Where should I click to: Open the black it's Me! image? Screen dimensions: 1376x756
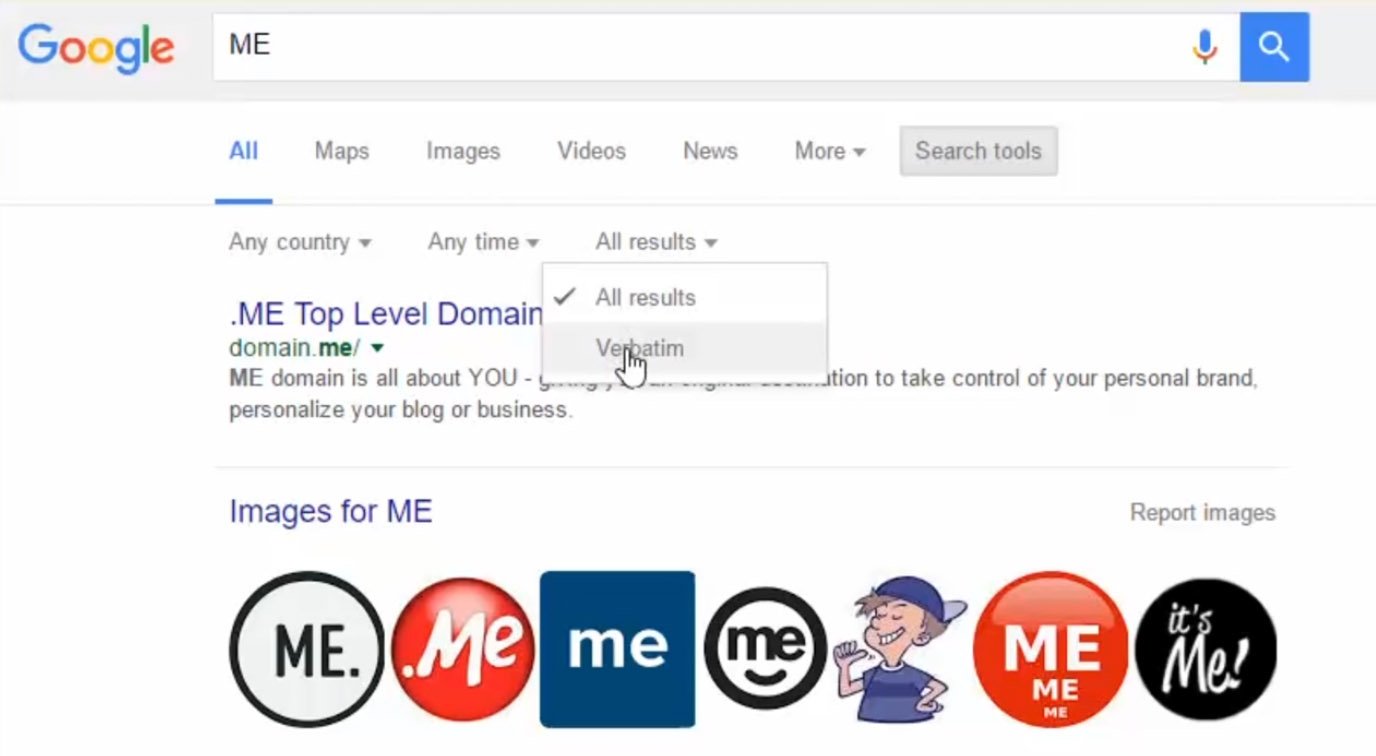pos(1206,649)
